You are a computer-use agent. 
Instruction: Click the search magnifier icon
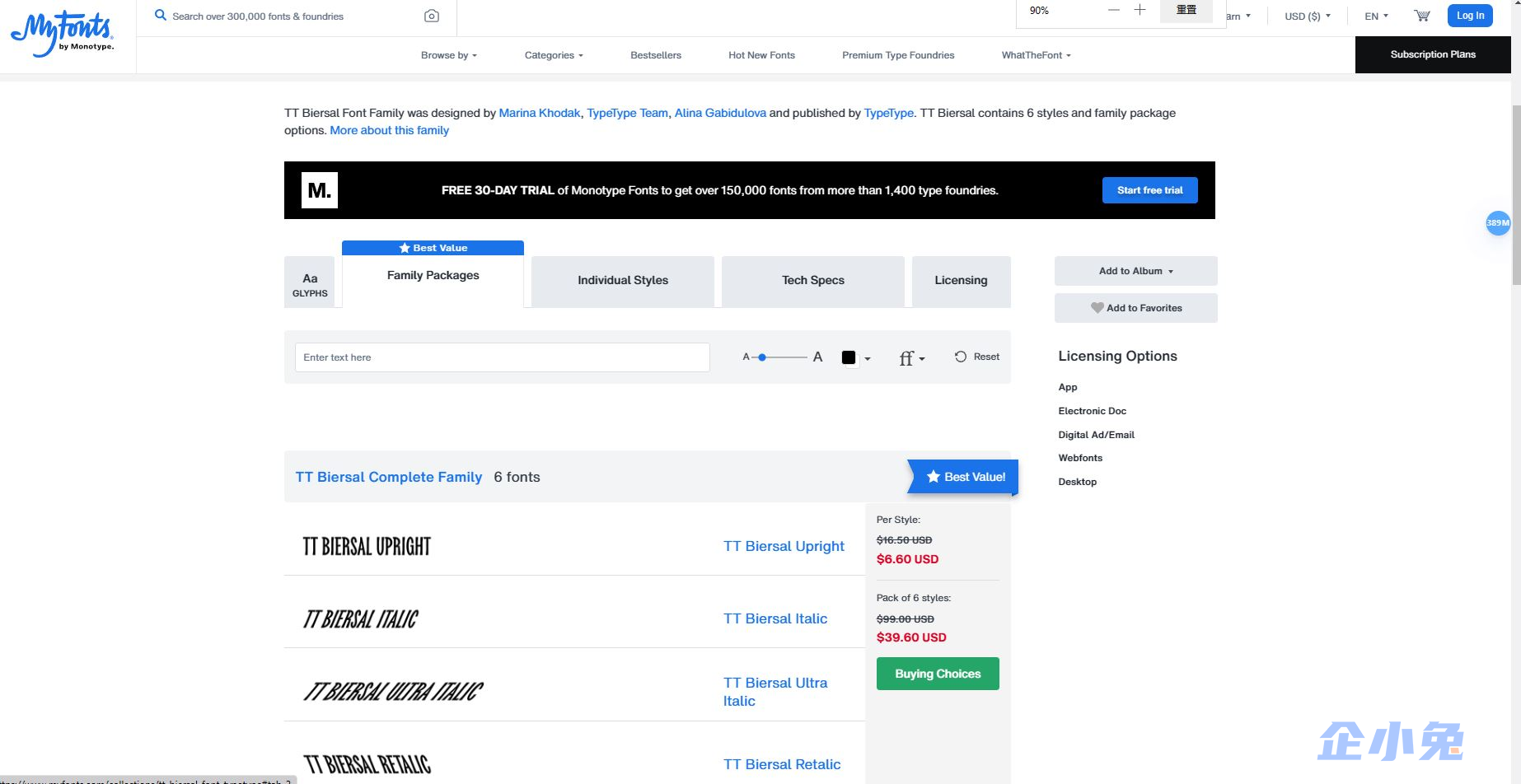pos(161,16)
